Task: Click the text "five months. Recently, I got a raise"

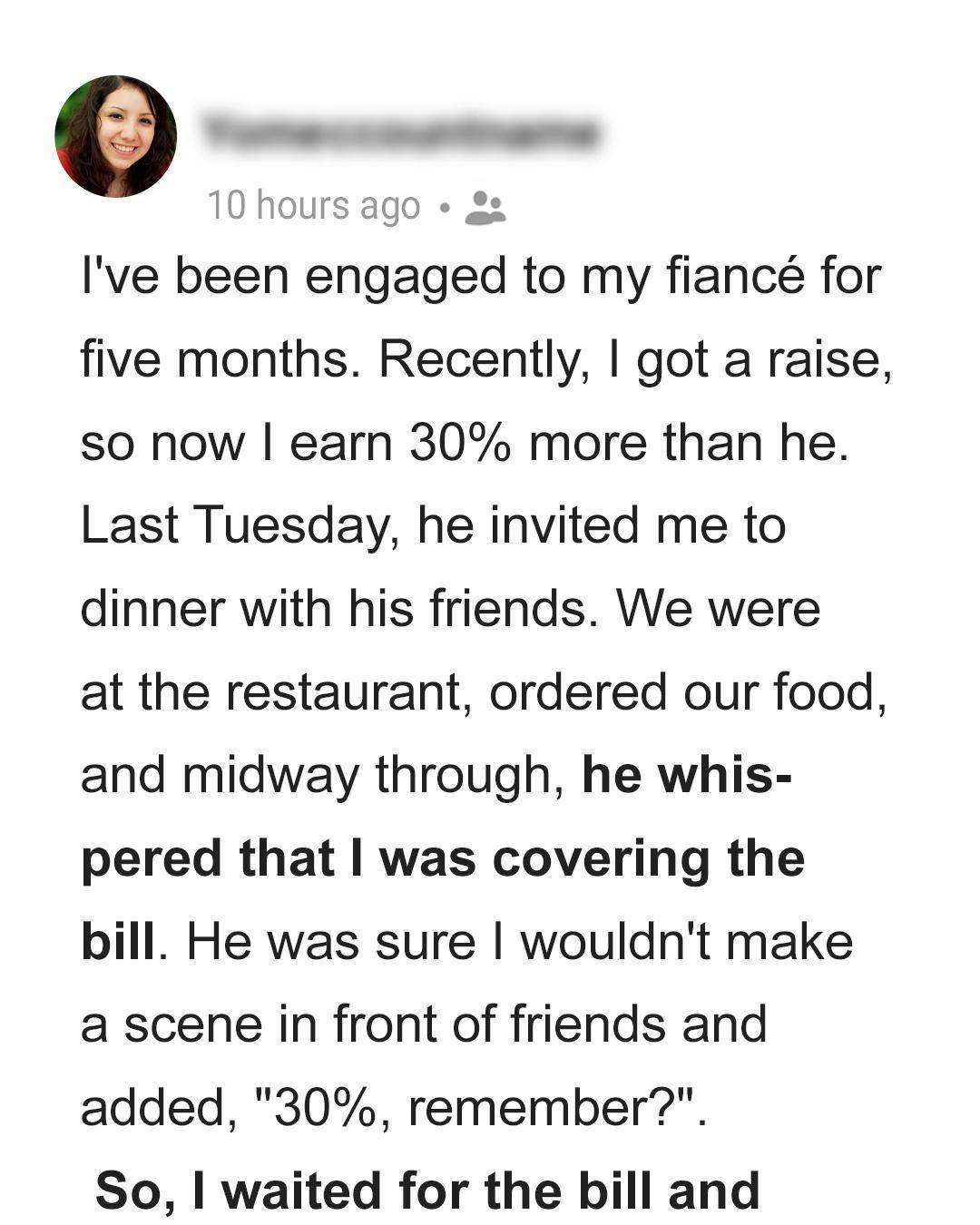Action: [485, 359]
